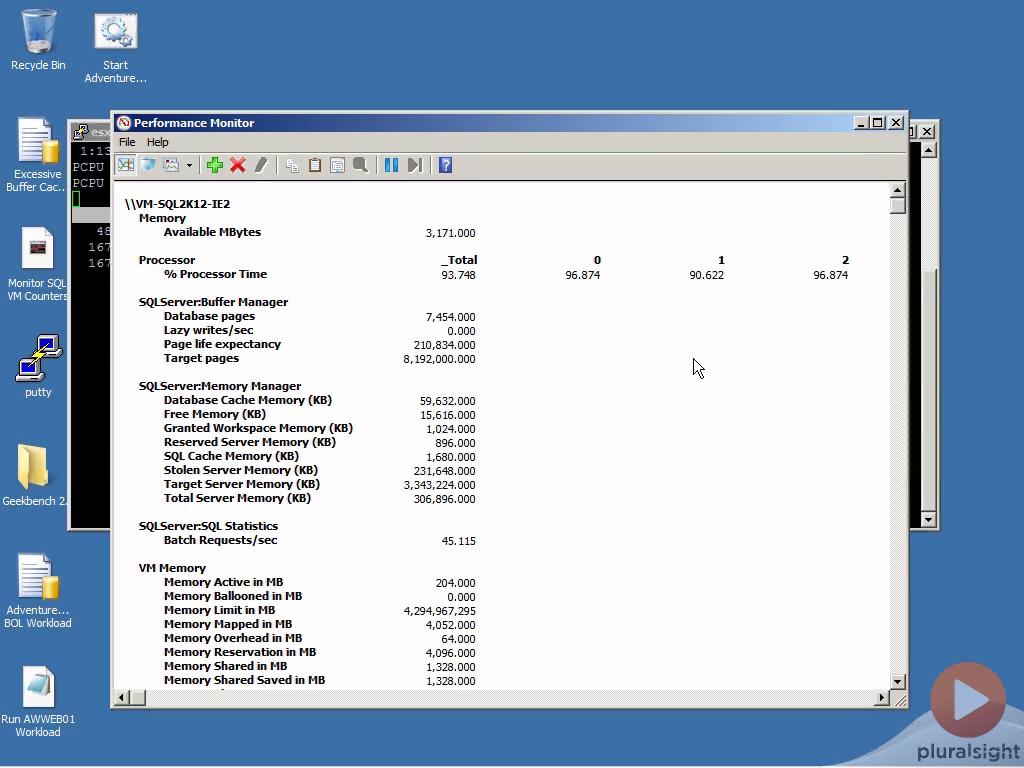Delete selected counter with red X icon
This screenshot has height=768, width=1024.
click(x=238, y=165)
